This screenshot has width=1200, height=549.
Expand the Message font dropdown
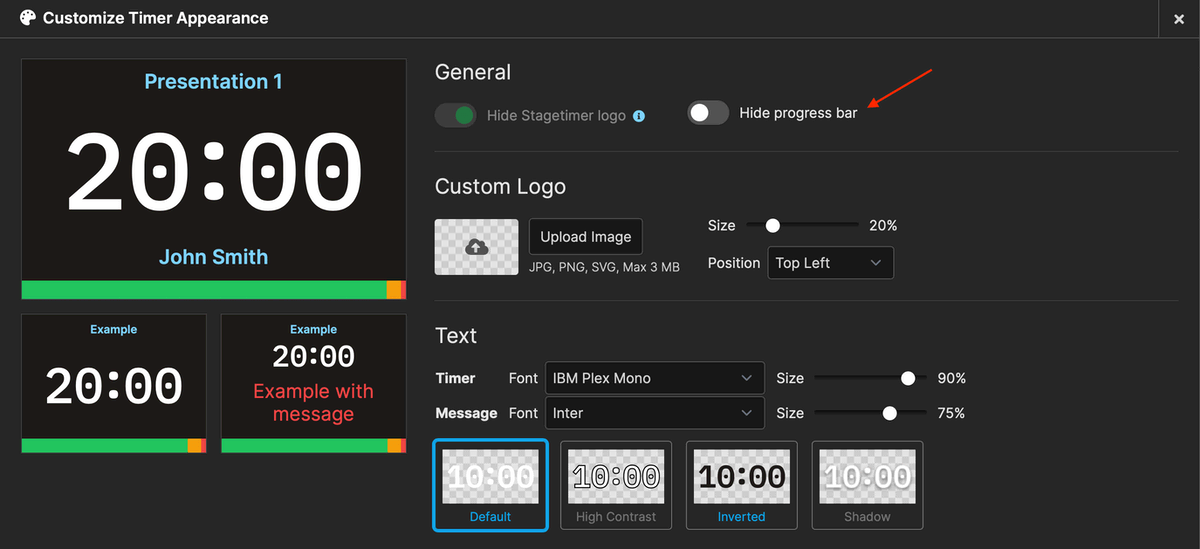pyautogui.click(x=654, y=413)
